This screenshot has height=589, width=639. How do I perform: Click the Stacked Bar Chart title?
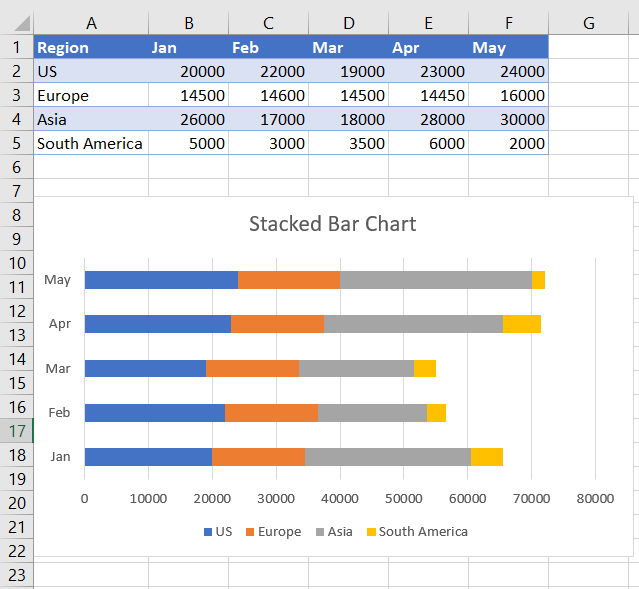coord(333,224)
